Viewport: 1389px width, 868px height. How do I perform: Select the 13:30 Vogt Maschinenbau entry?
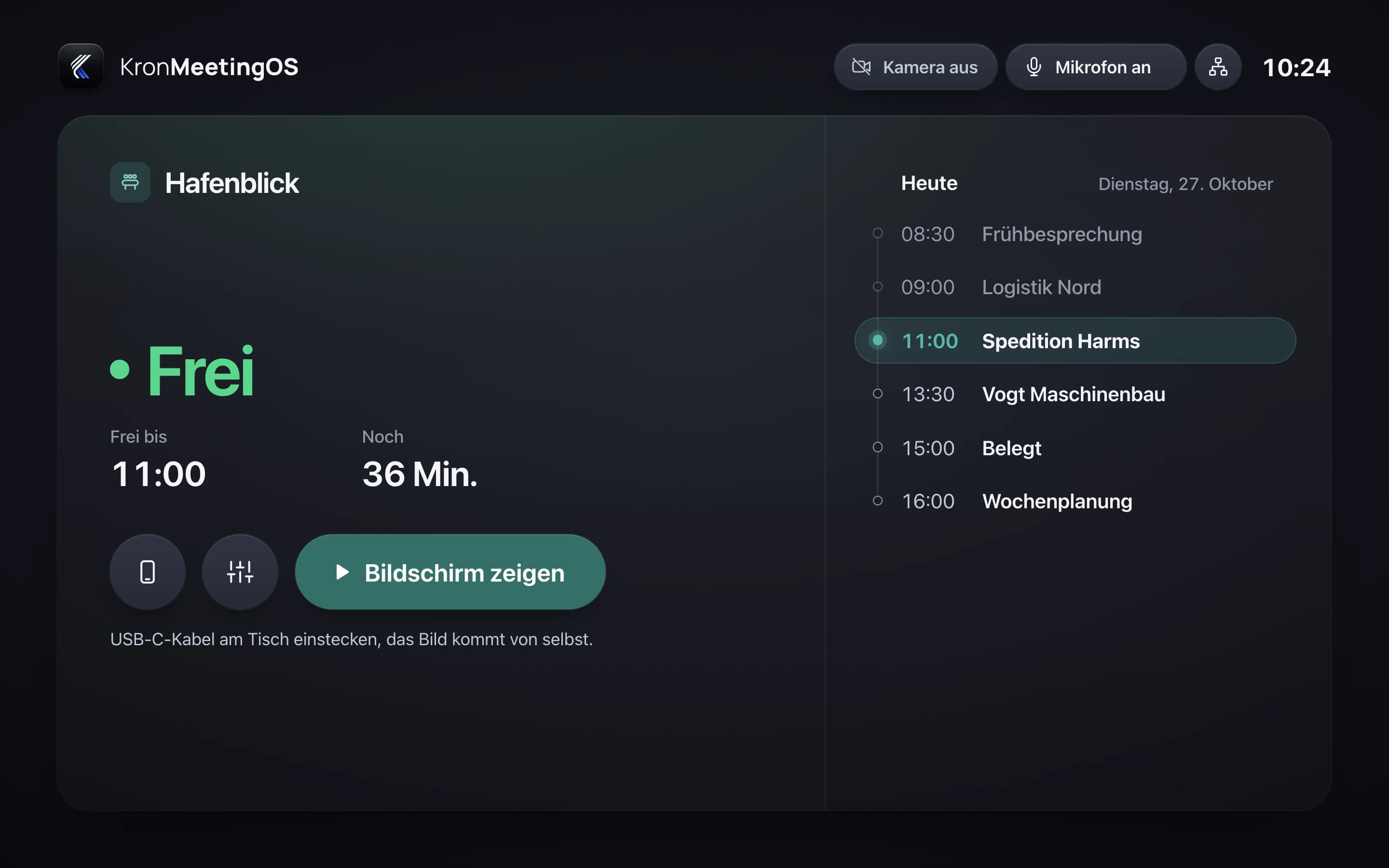[x=1075, y=394]
